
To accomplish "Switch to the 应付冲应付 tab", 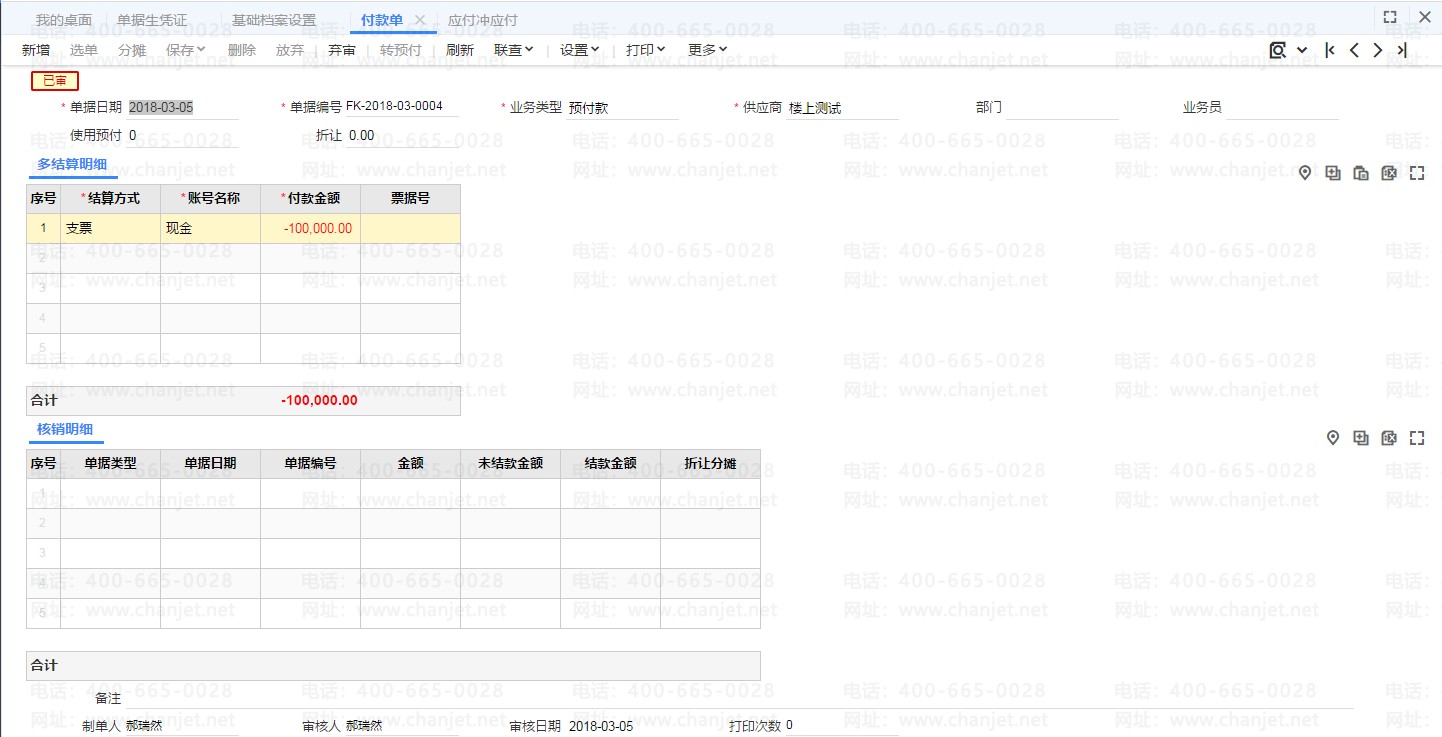I will pos(483,20).
